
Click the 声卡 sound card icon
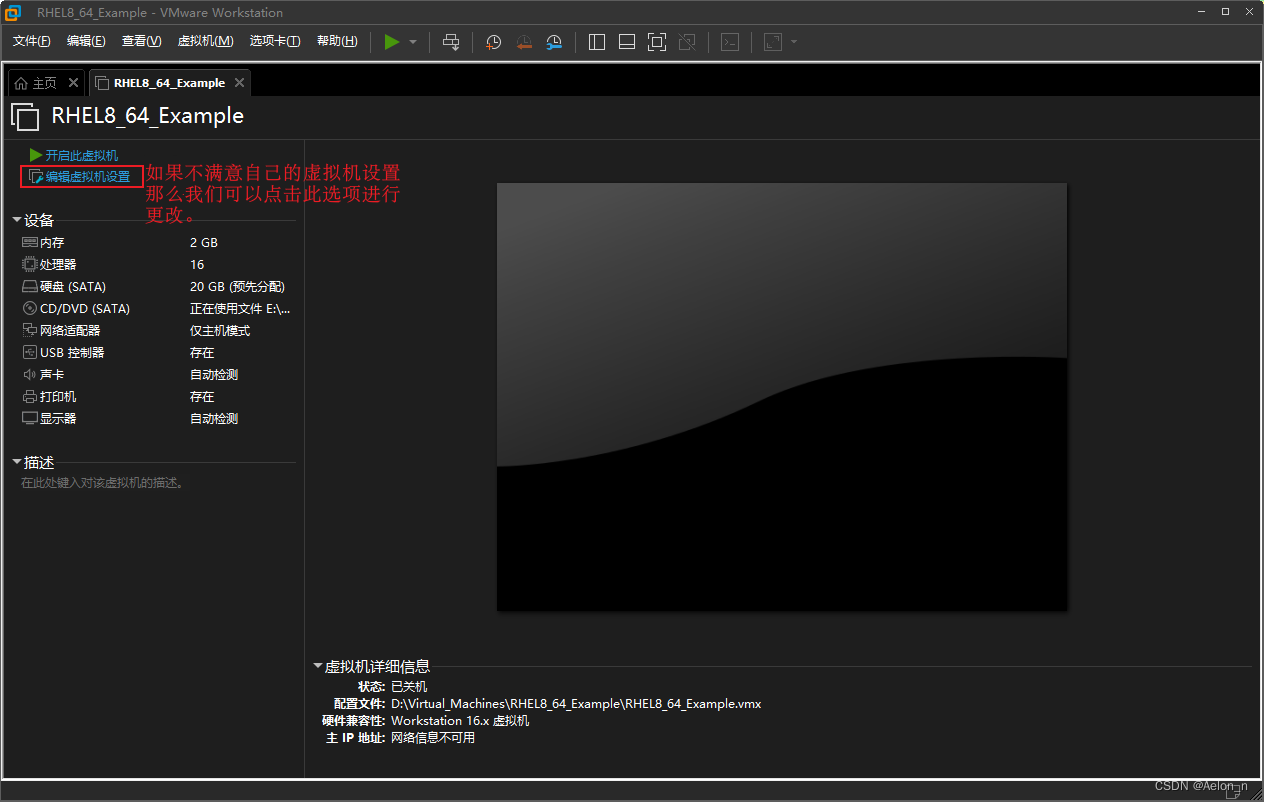coord(30,374)
